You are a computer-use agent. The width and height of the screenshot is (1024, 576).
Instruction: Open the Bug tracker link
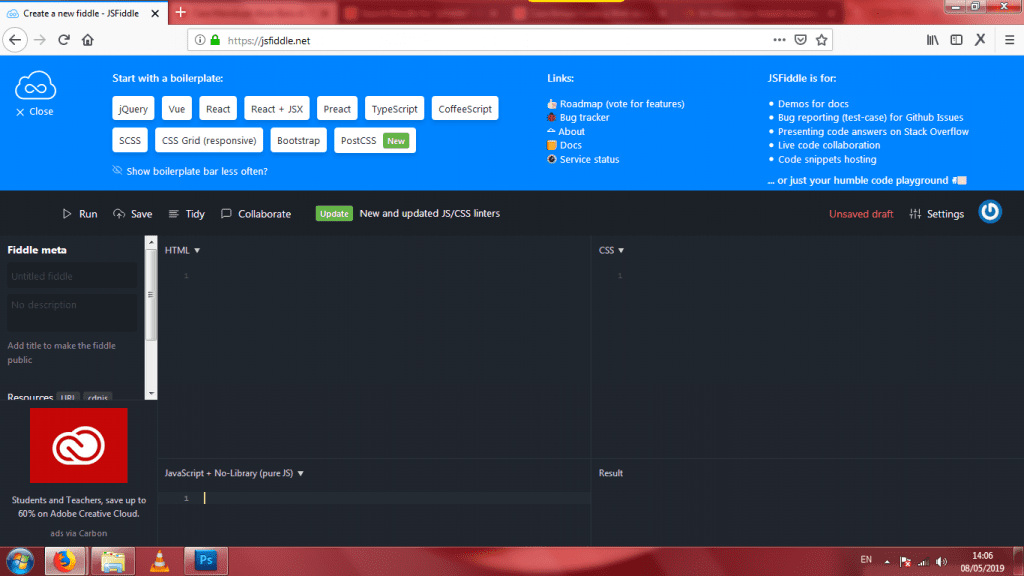[x=578, y=118]
